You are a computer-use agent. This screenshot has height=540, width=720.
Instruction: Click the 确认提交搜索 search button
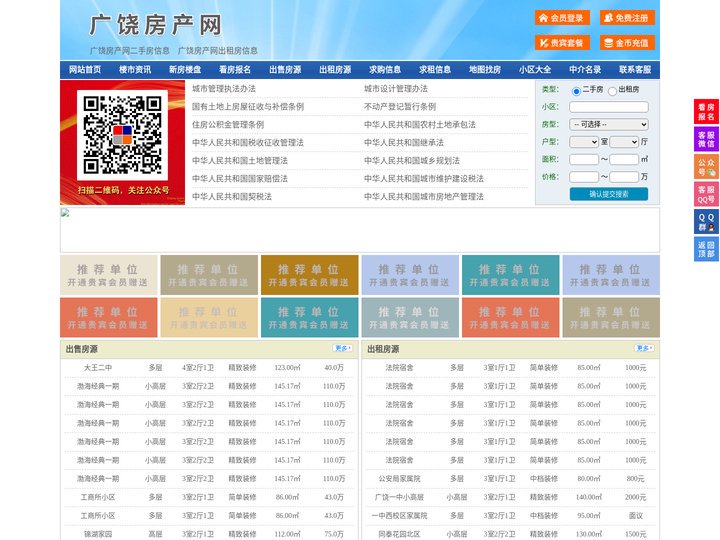[x=609, y=194]
